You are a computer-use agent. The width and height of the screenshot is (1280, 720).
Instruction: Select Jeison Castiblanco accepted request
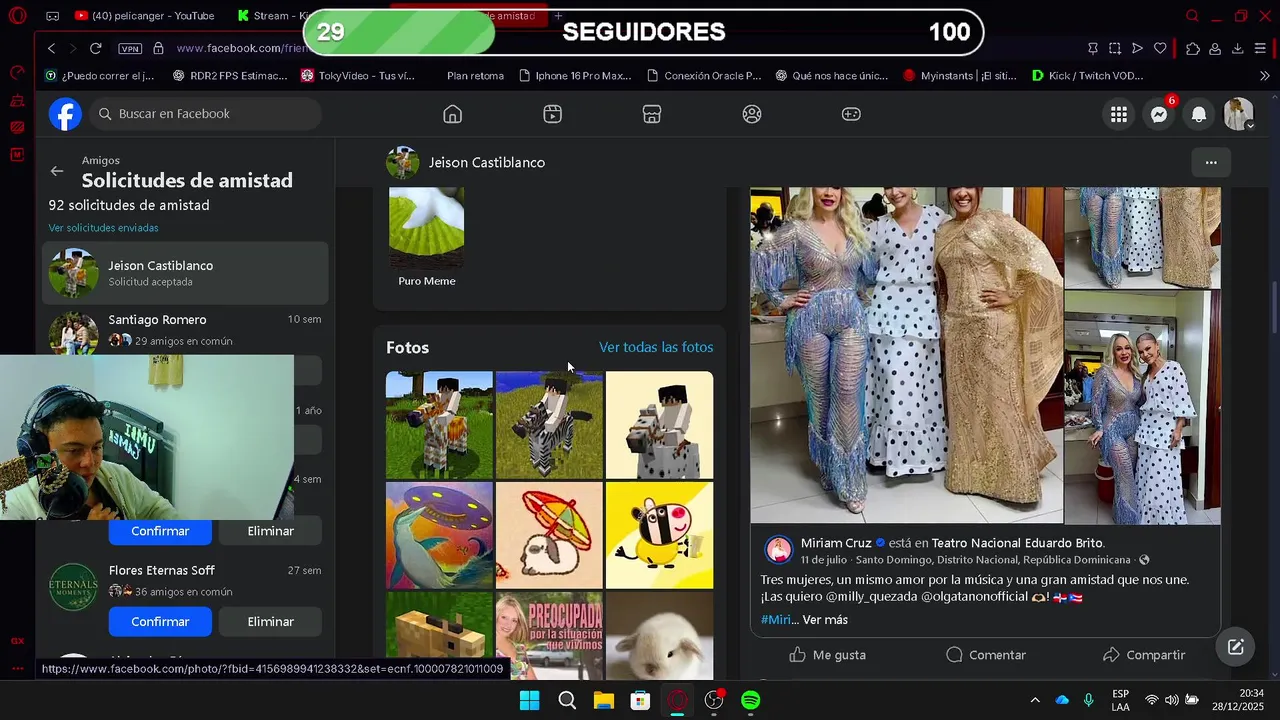click(185, 273)
